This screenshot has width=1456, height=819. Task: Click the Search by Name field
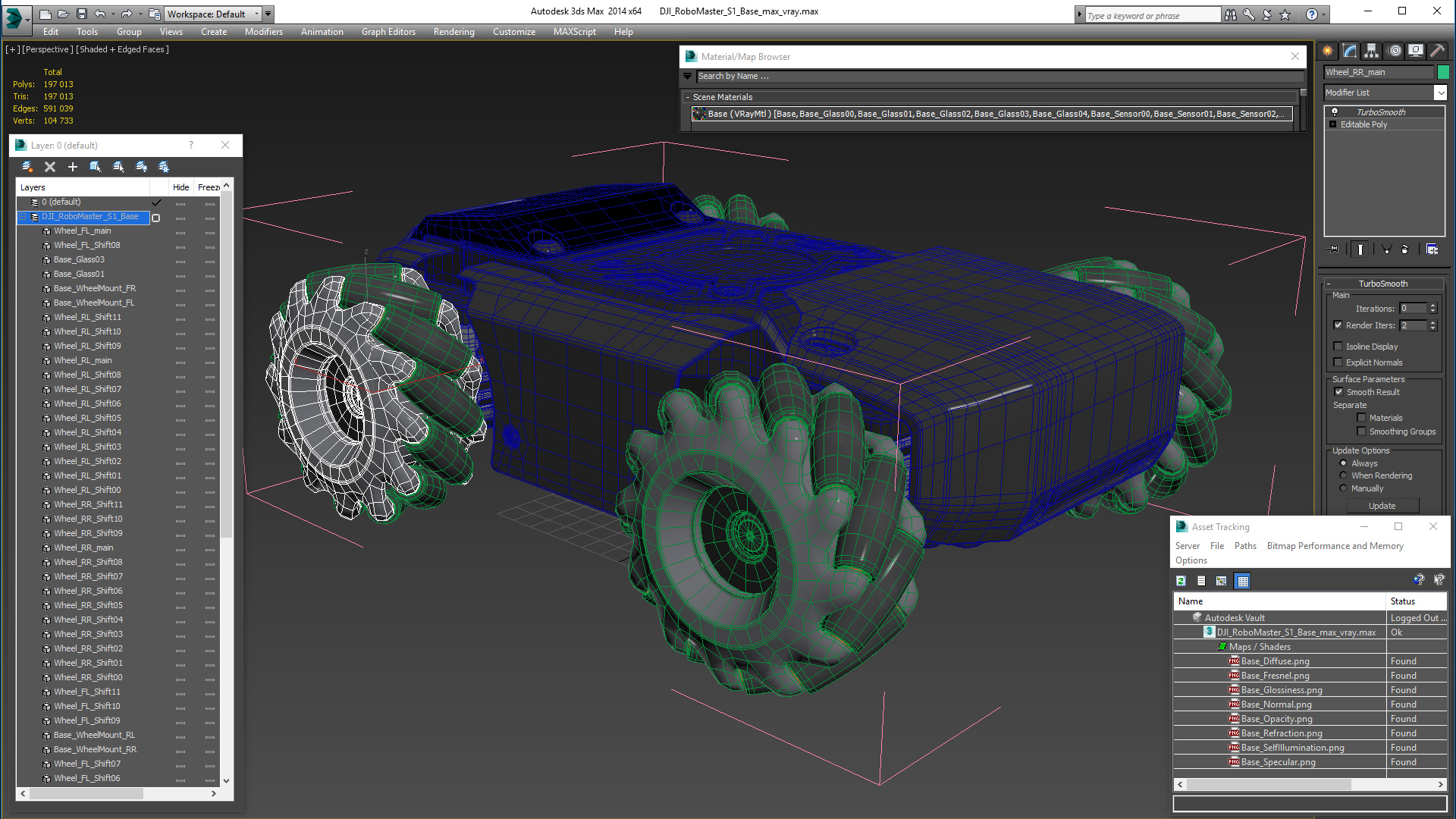1000,76
